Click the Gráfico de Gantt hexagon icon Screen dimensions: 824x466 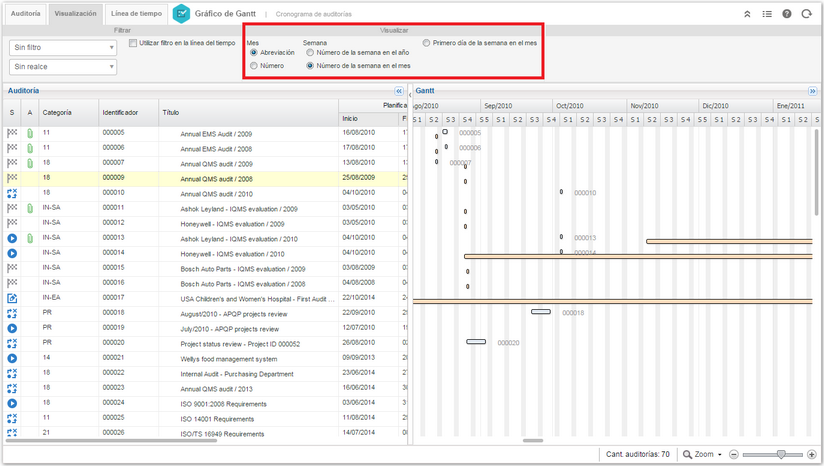point(181,14)
